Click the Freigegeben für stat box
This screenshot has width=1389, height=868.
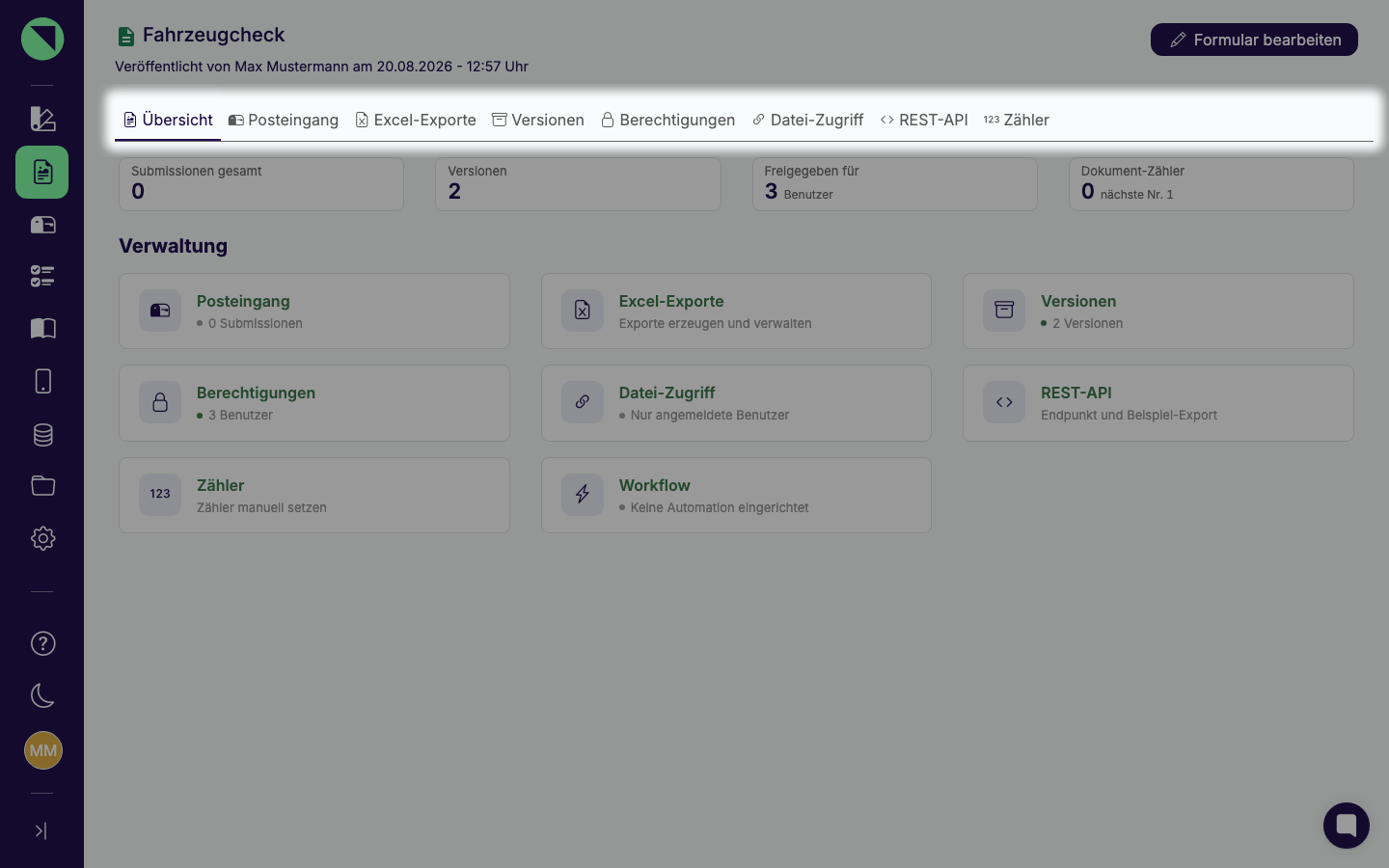(895, 184)
